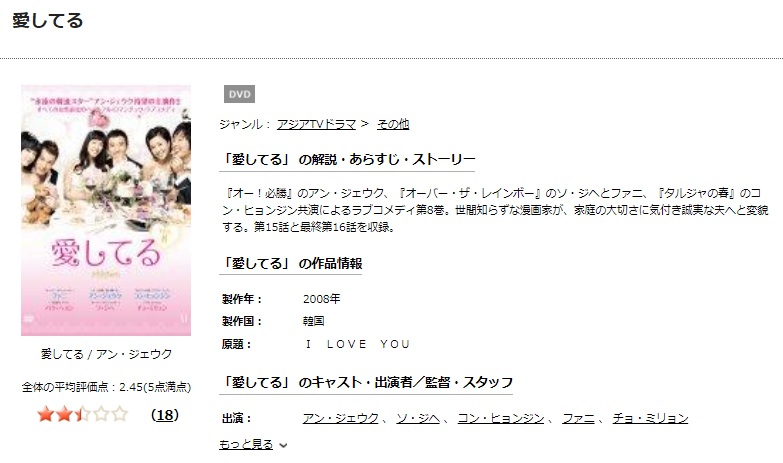783x463 pixels.
Task: Click the second rating star
Action: coord(64,414)
